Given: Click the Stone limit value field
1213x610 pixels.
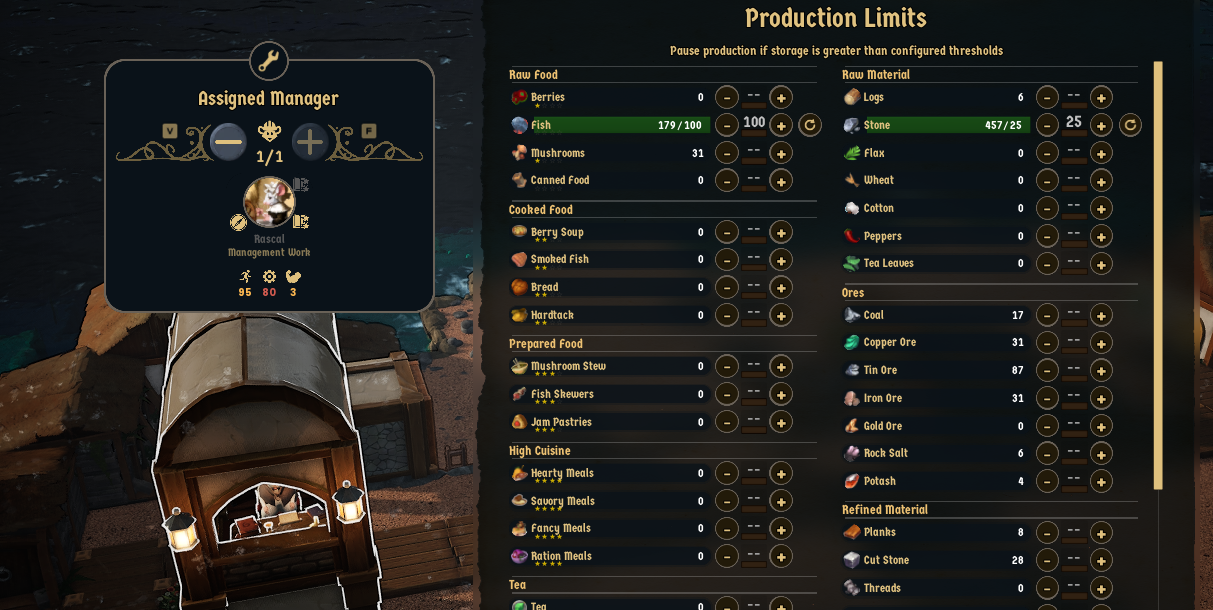Looking at the screenshot, I should 1074,123.
